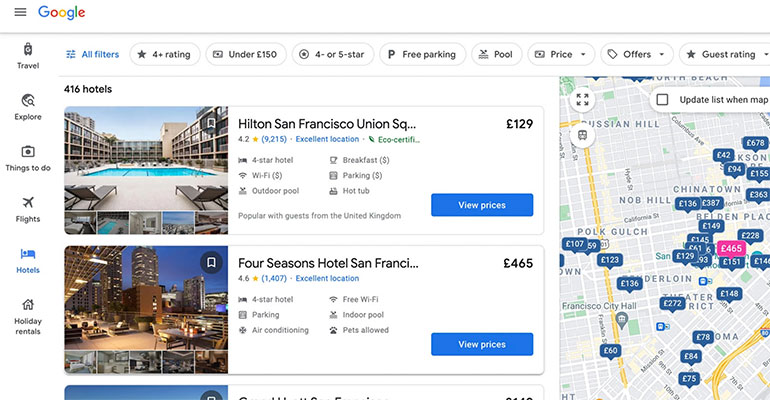Viewport: 770px width, 400px height.
Task: Click Hilton's Excellent location link
Action: [x=327, y=139]
